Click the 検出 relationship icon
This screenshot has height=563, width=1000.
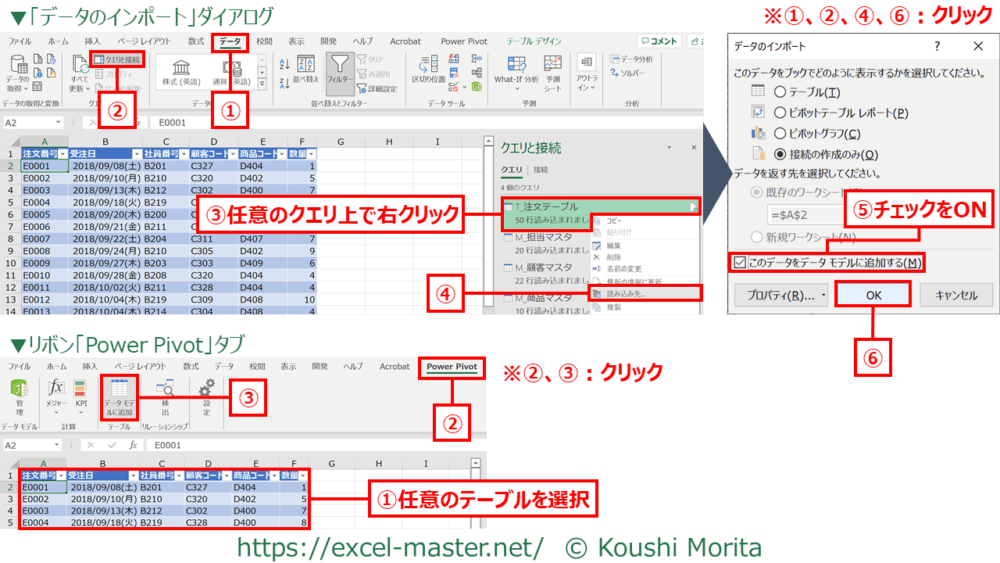[x=164, y=396]
